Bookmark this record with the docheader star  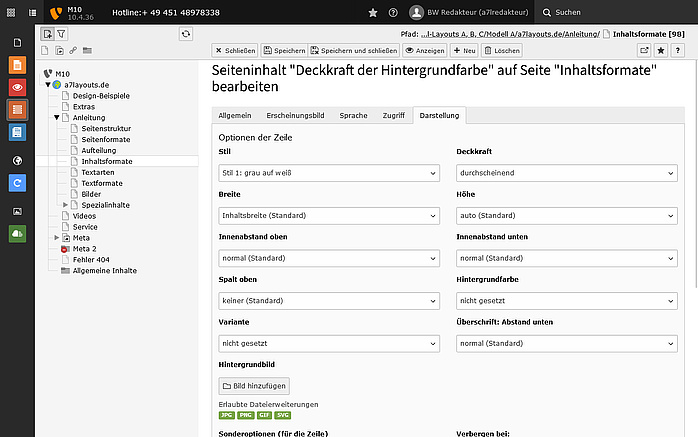(x=661, y=50)
